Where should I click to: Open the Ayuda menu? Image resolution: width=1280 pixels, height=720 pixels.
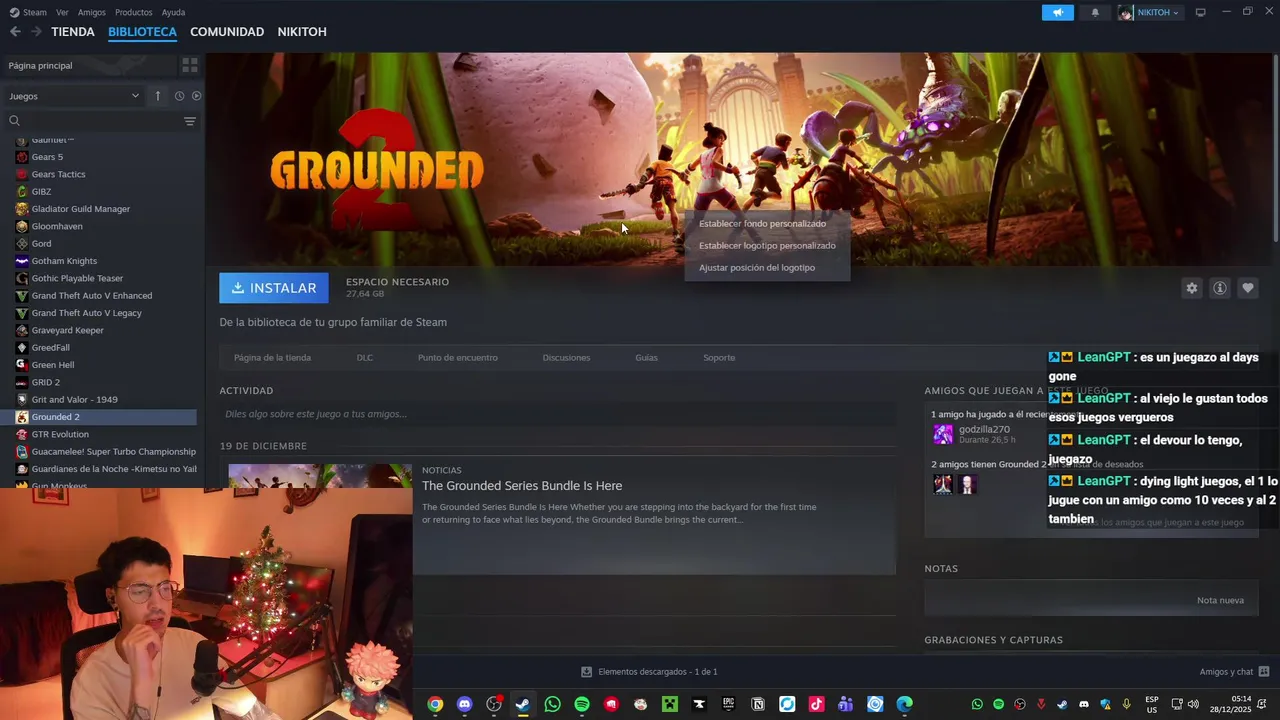pos(173,12)
